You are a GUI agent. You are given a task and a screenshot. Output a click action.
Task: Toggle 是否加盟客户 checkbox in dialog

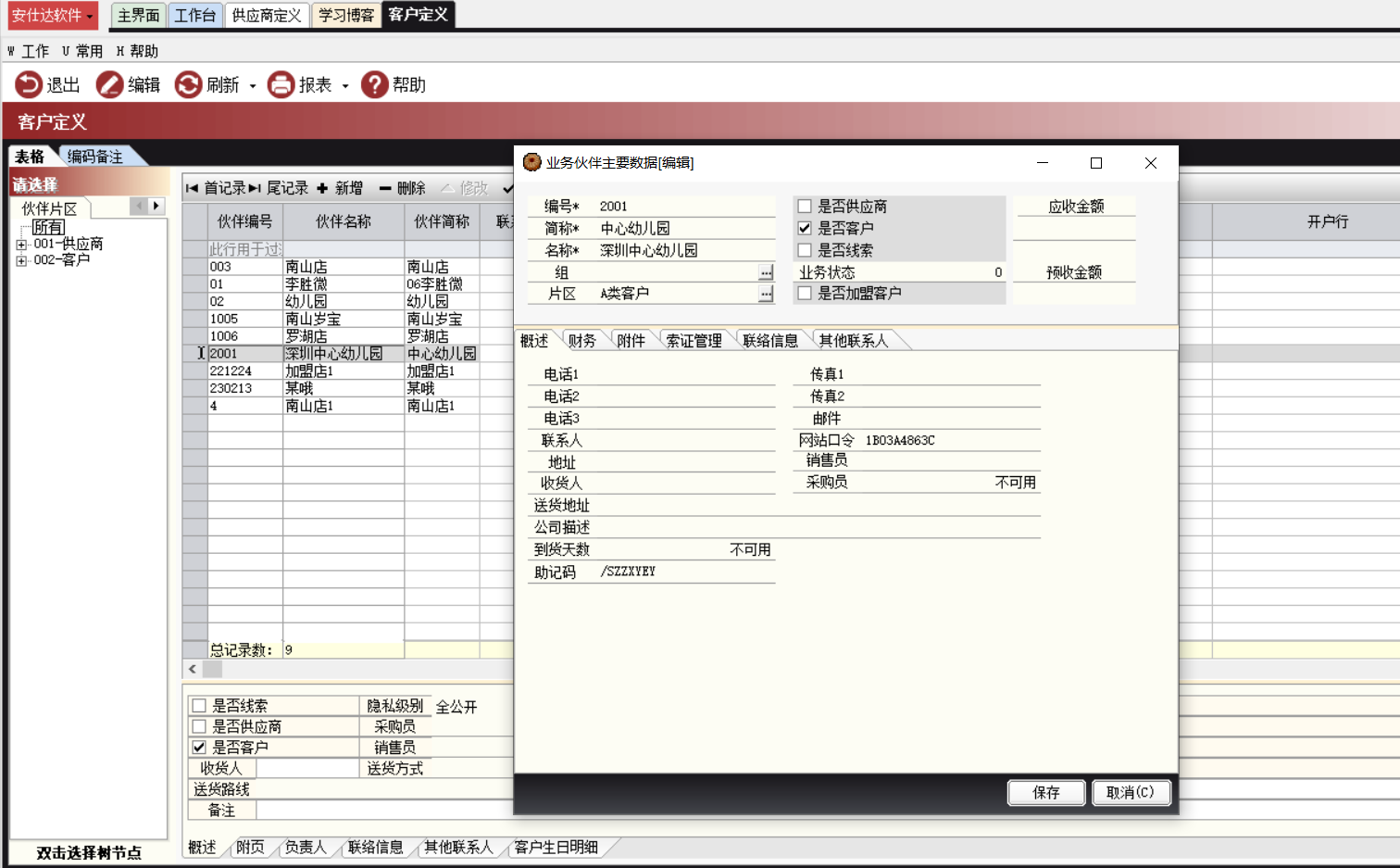pos(805,293)
